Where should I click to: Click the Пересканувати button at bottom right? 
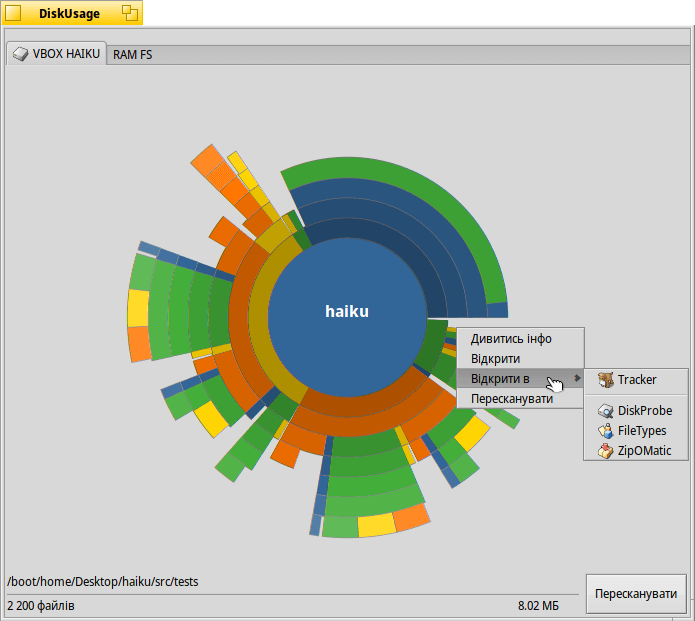(636, 594)
